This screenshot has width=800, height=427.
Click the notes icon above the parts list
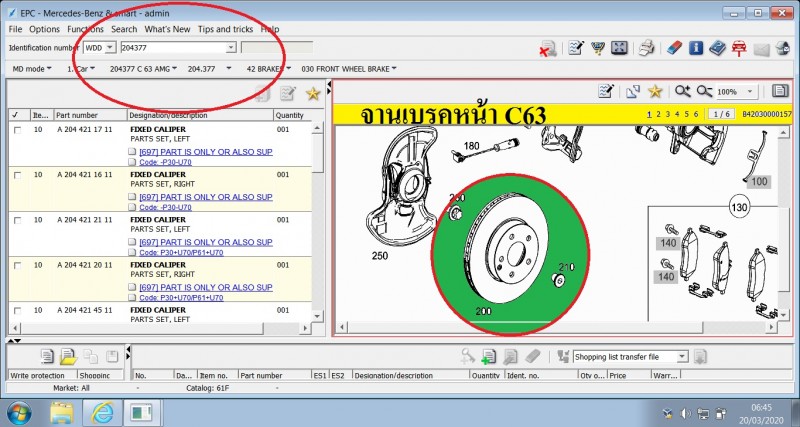[x=288, y=93]
